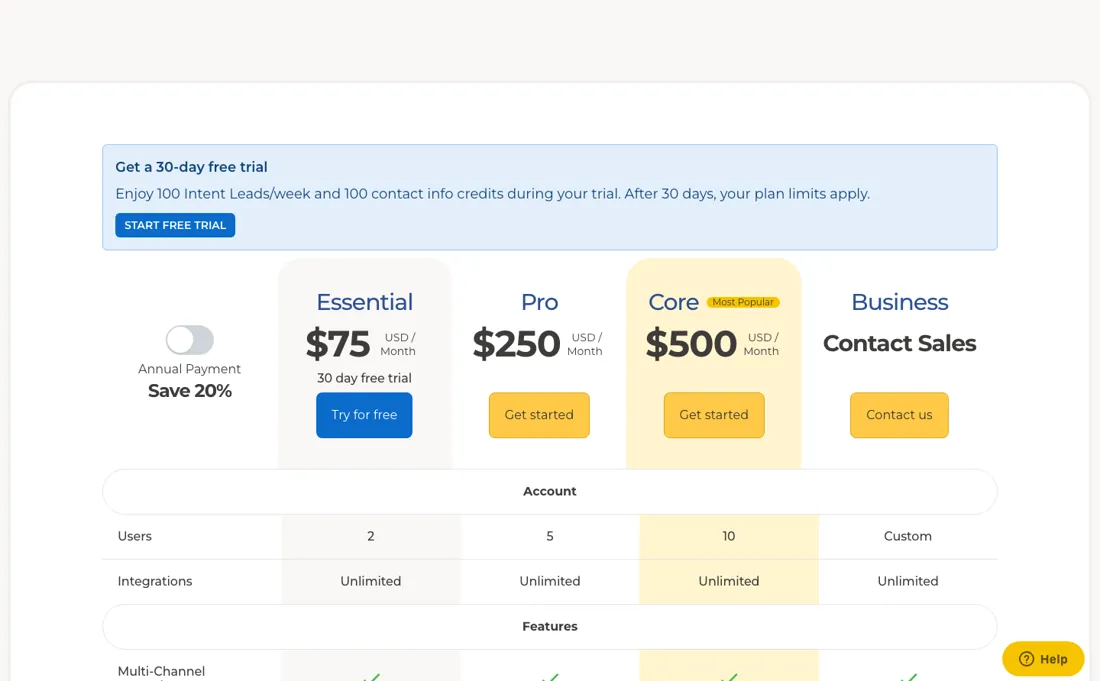Click the Users value 2 for Essential
The width and height of the screenshot is (1100, 681).
[370, 537]
